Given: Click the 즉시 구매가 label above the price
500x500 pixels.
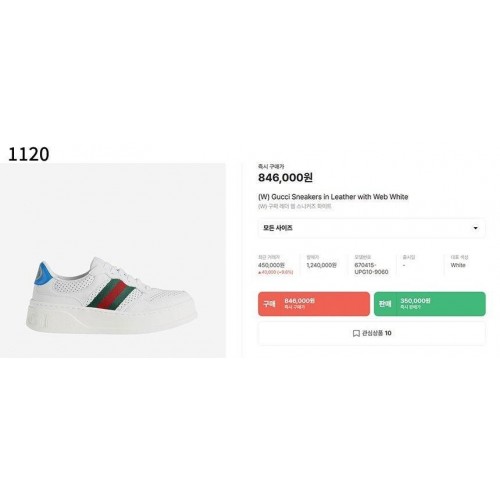Looking at the screenshot, I should [271, 166].
